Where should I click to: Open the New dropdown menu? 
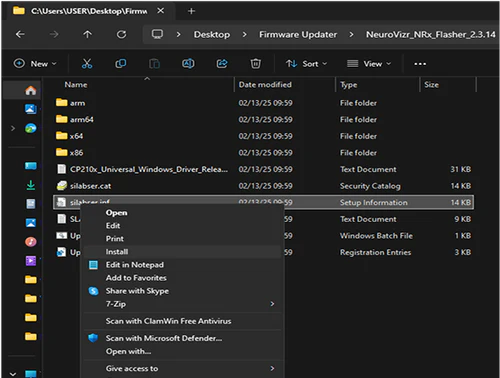pyautogui.click(x=35, y=63)
